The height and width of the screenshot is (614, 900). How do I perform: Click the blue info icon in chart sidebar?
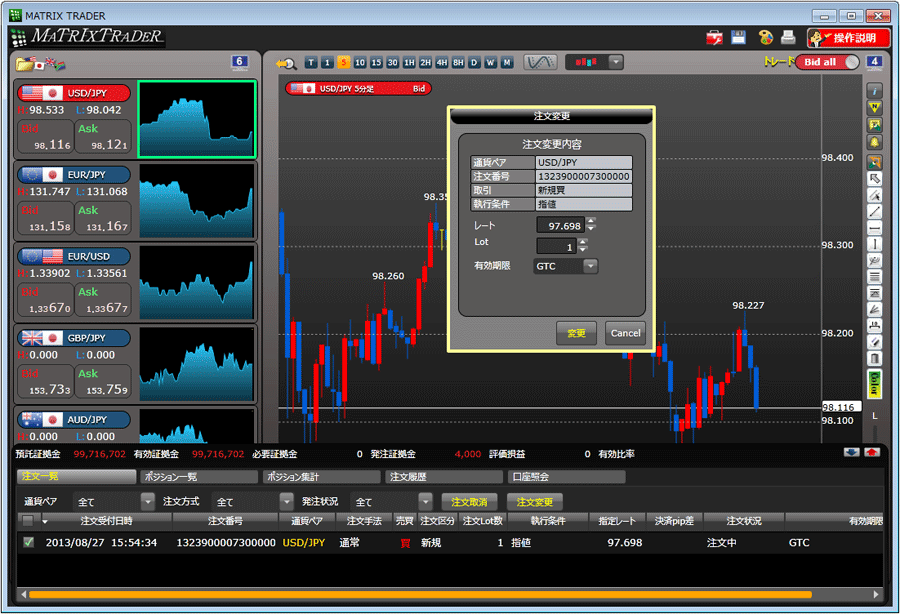[874, 91]
